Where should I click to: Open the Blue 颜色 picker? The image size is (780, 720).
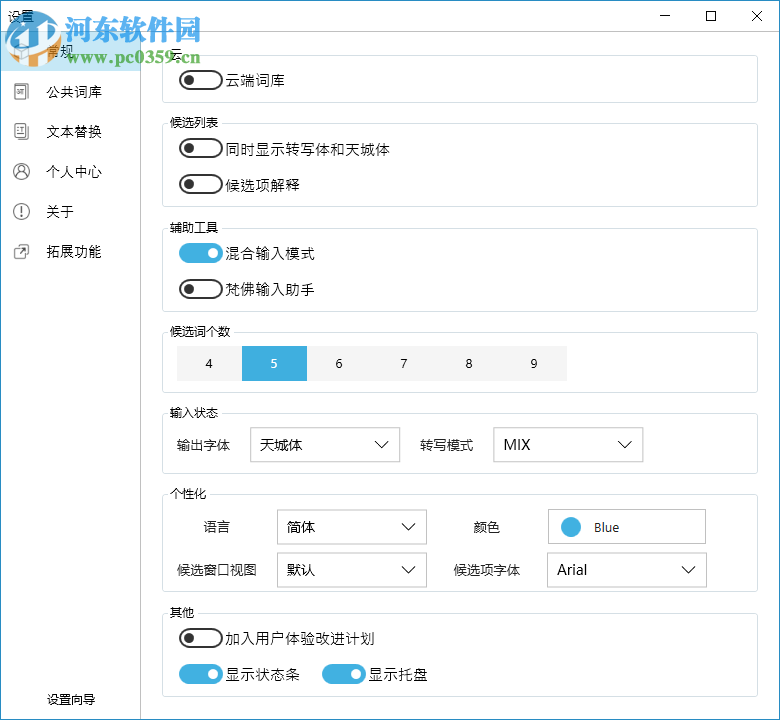(x=627, y=526)
